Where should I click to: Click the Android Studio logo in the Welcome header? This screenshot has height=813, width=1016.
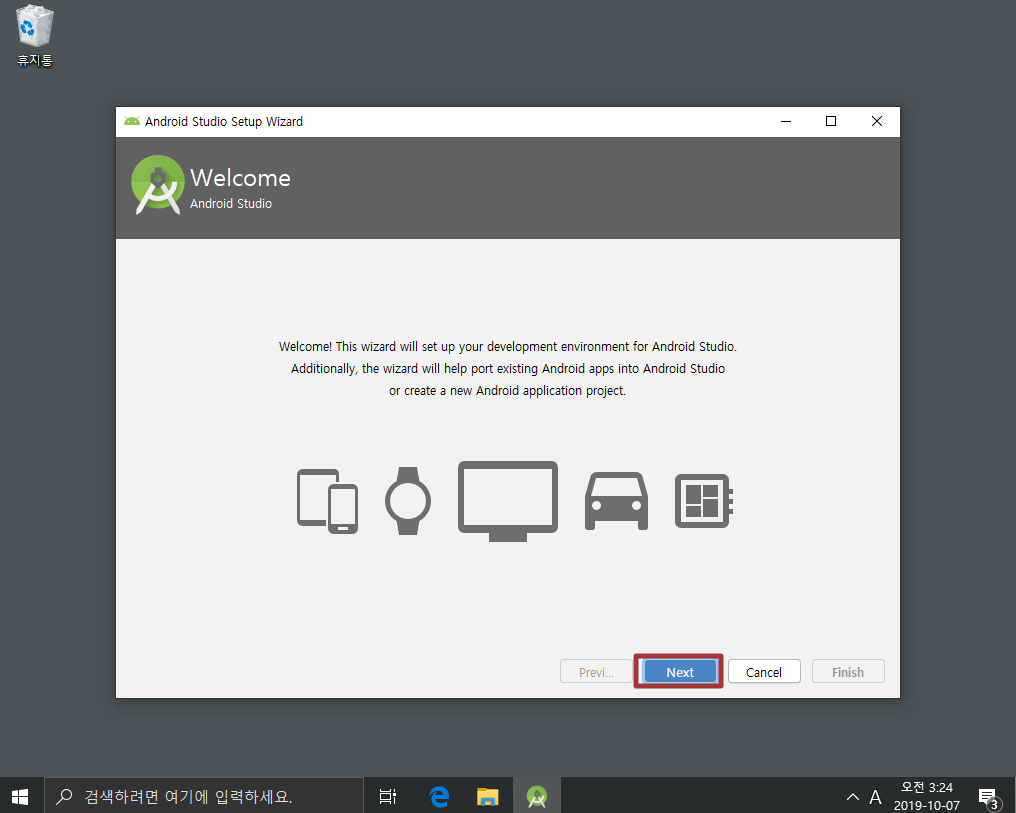click(157, 185)
